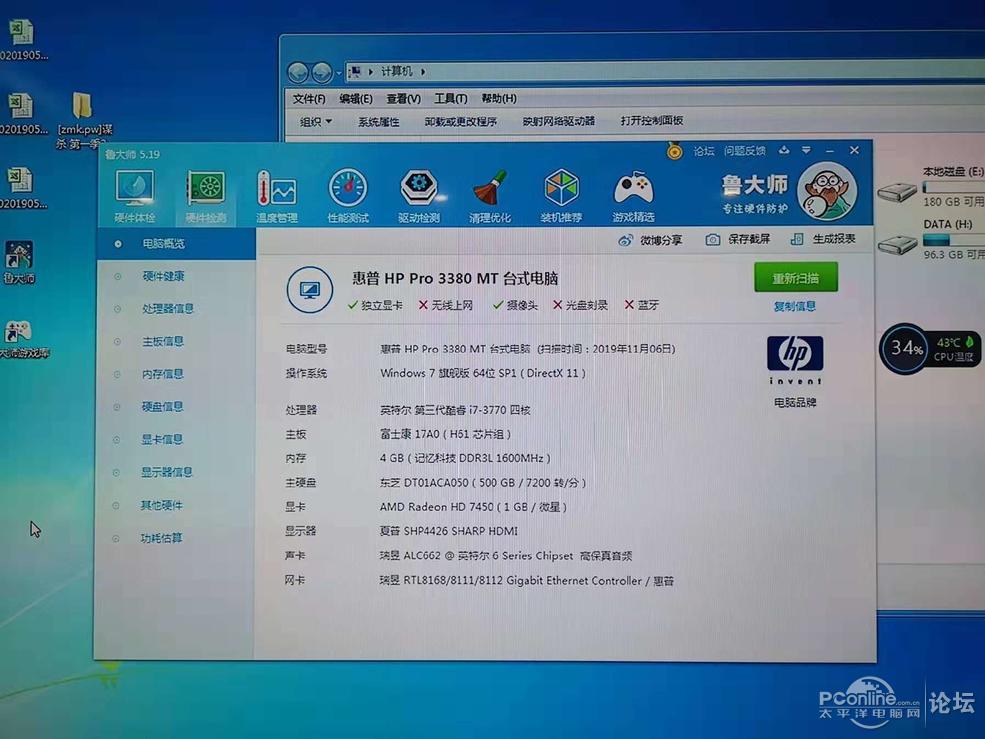Click the 鲁大师 mascot avatar
Image resolution: width=985 pixels, height=739 pixels.
pyautogui.click(x=827, y=190)
